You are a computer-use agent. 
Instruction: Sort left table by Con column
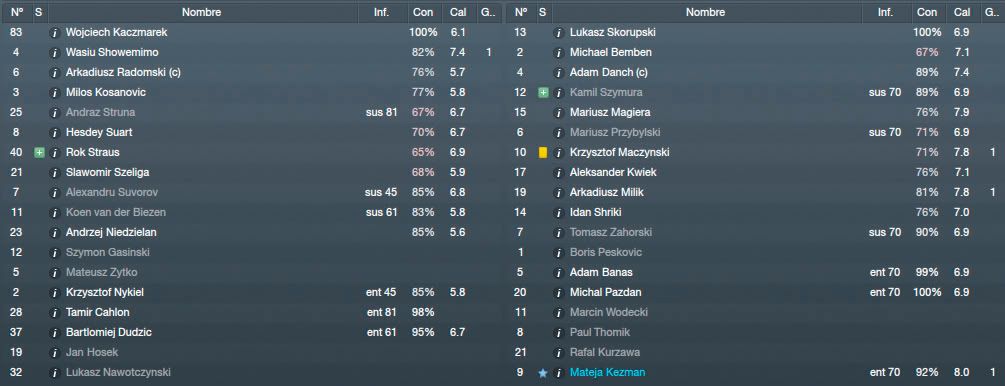pyautogui.click(x=422, y=12)
